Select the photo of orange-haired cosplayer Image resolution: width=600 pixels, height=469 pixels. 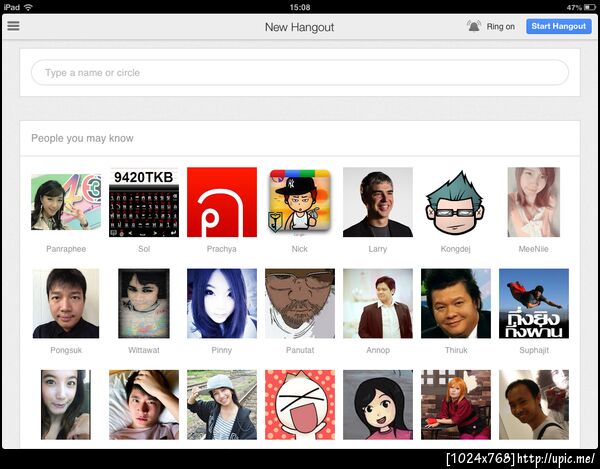(x=456, y=404)
